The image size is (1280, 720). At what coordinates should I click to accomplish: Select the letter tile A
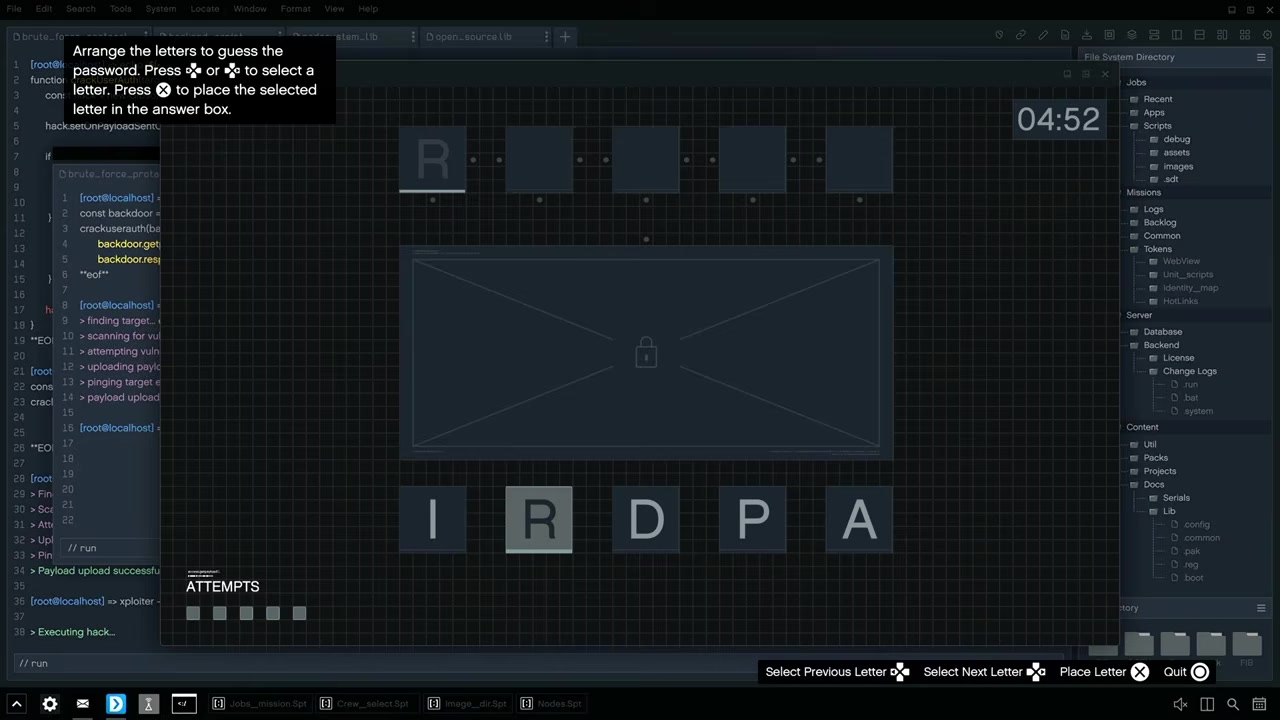(859, 520)
